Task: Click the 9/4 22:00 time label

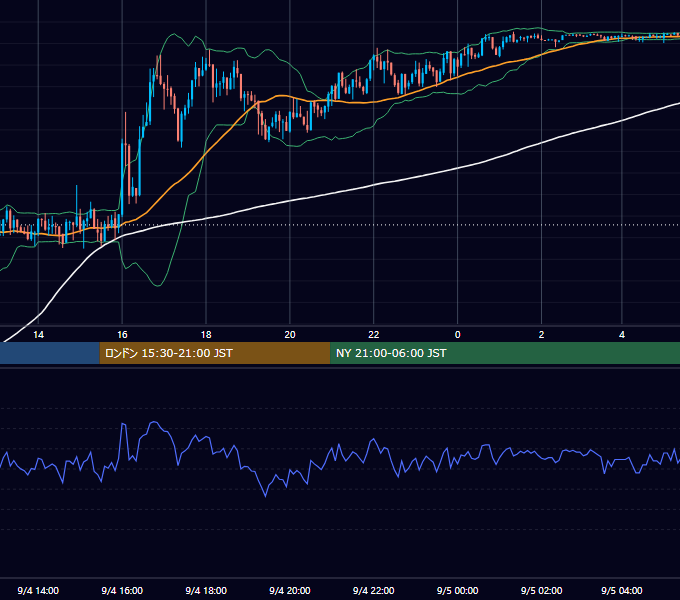Action: coord(373,590)
